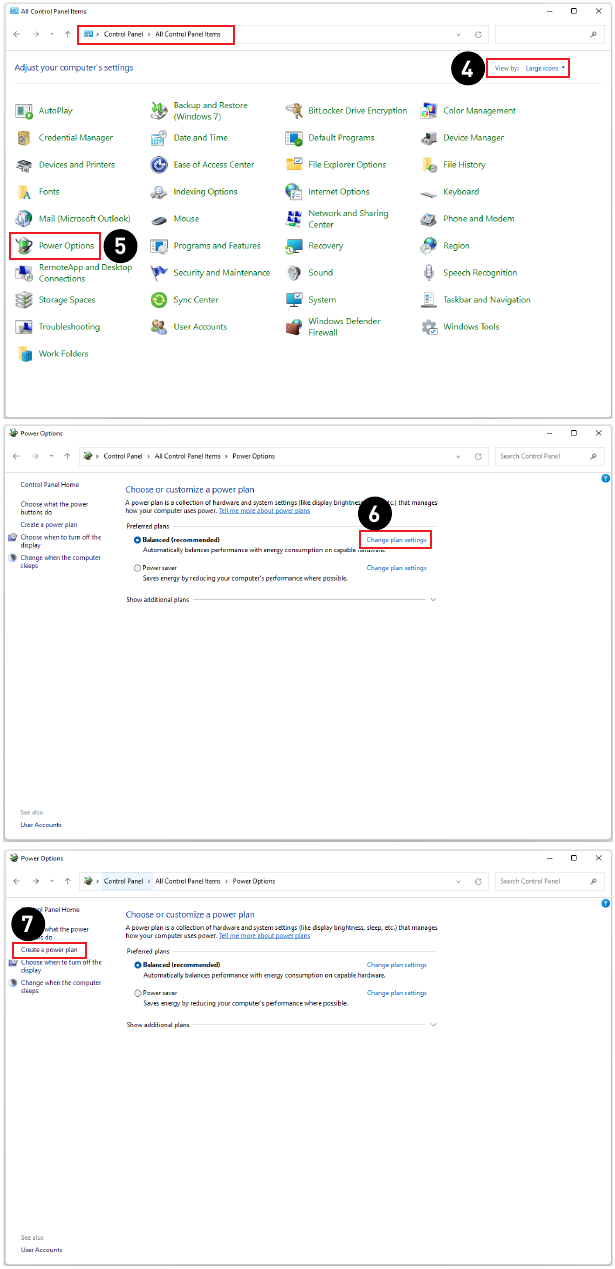Open Storage Spaces
Viewport: 615px width, 1269px height.
click(x=67, y=300)
